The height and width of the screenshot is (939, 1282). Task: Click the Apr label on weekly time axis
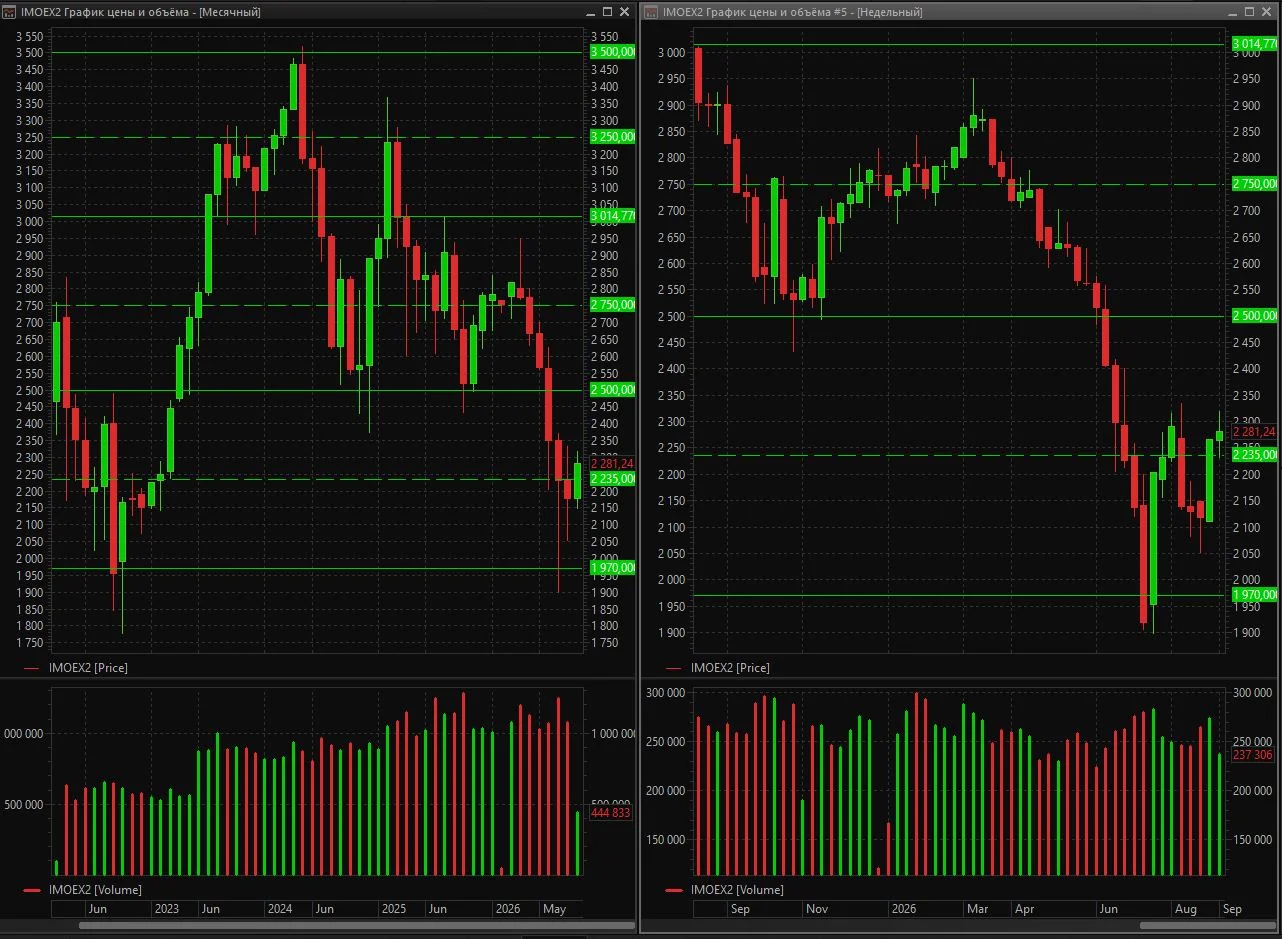(x=1024, y=909)
